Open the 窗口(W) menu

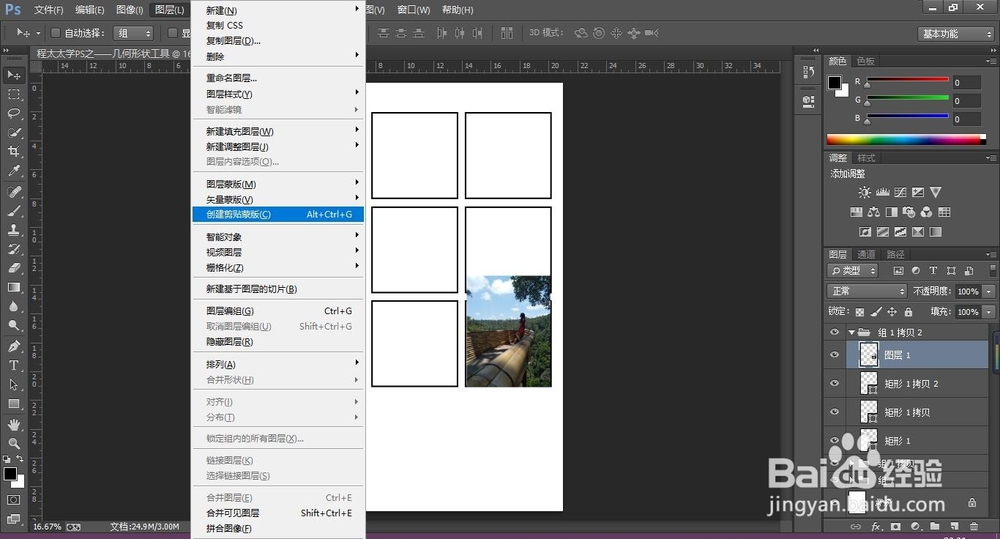(x=413, y=10)
